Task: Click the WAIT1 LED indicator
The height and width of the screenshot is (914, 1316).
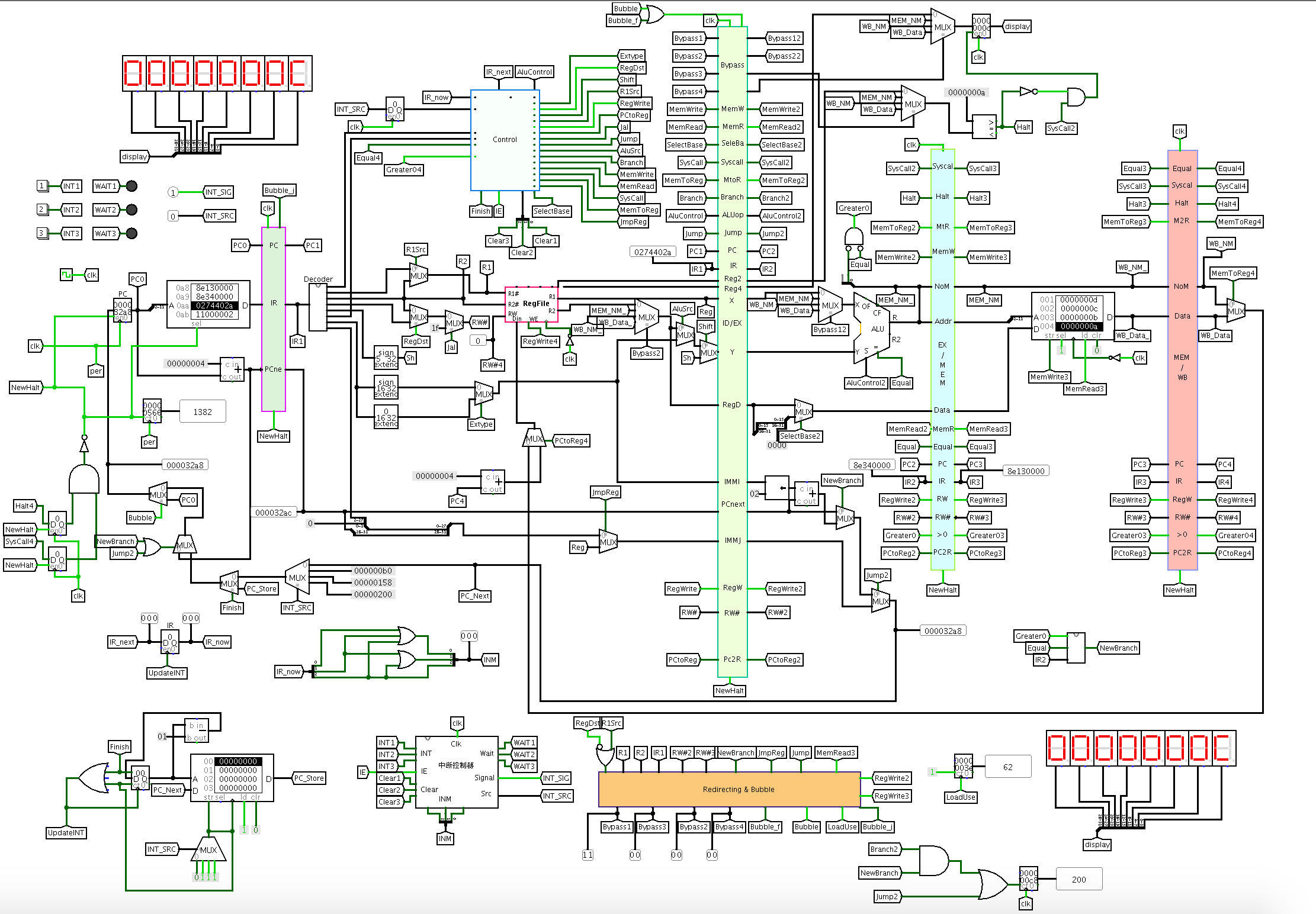Action: 132,186
